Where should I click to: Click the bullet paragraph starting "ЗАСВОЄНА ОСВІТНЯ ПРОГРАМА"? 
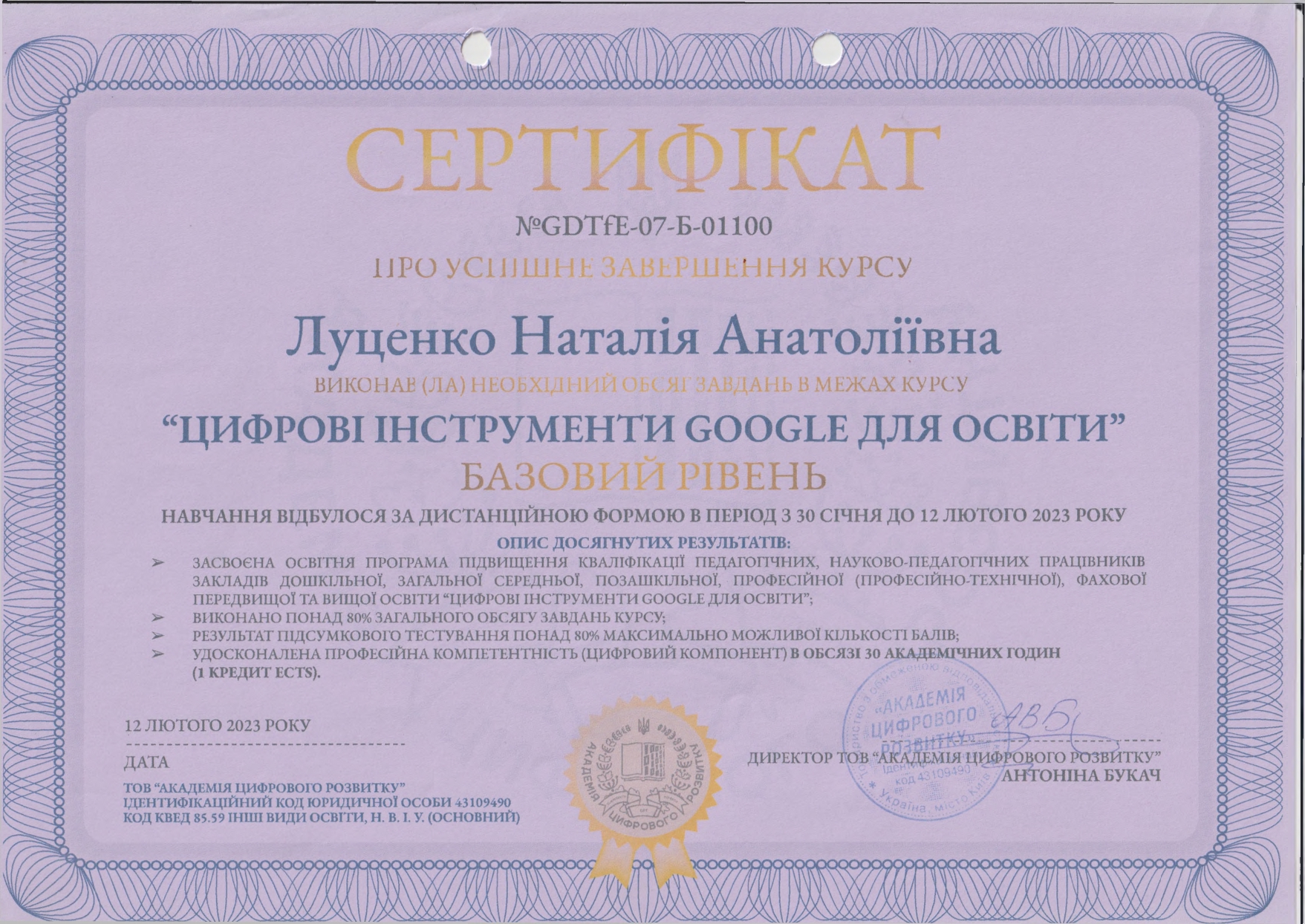pos(669,579)
